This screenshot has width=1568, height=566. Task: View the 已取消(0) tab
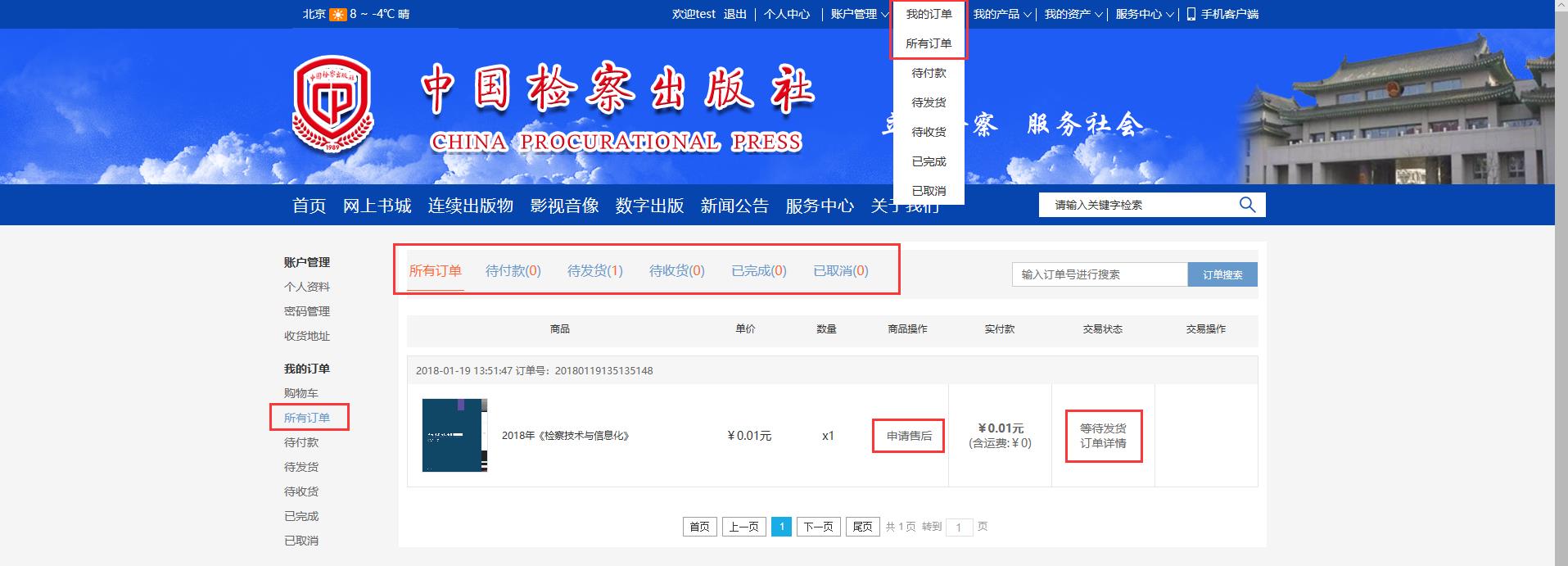pos(841,271)
